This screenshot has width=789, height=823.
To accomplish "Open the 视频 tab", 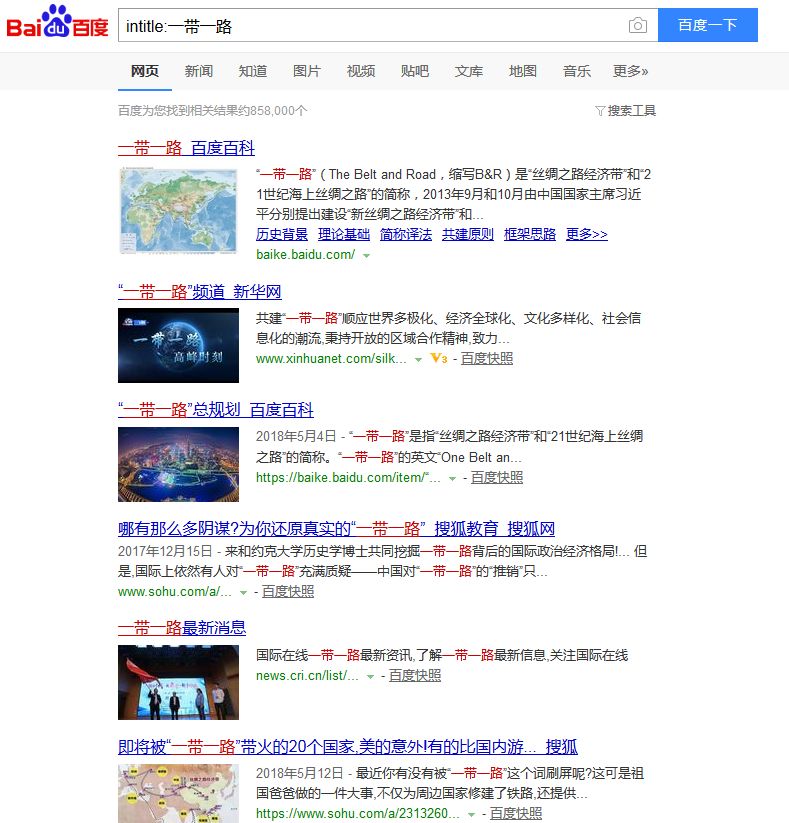I will point(361,71).
